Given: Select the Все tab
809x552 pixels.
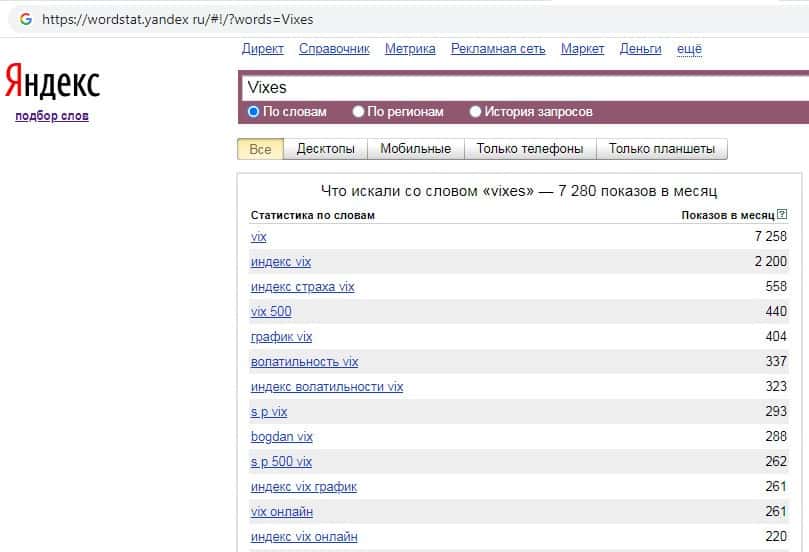Looking at the screenshot, I should [260, 149].
